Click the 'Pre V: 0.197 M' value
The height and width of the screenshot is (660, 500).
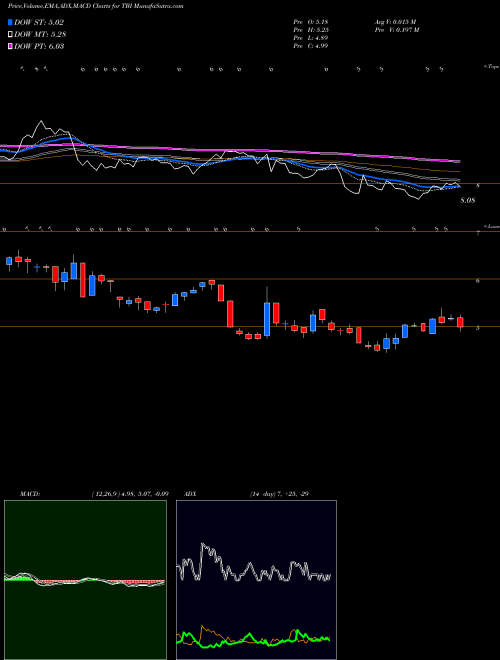pyautogui.click(x=396, y=30)
